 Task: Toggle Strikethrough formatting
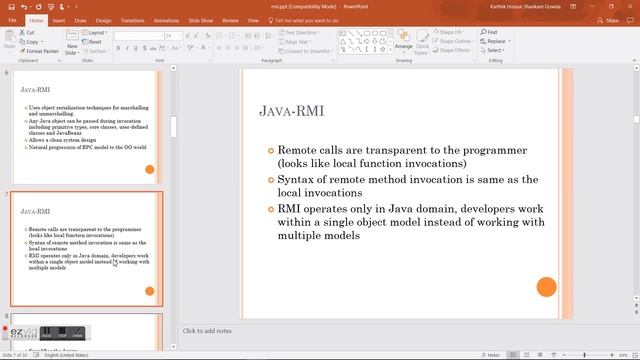[153, 48]
